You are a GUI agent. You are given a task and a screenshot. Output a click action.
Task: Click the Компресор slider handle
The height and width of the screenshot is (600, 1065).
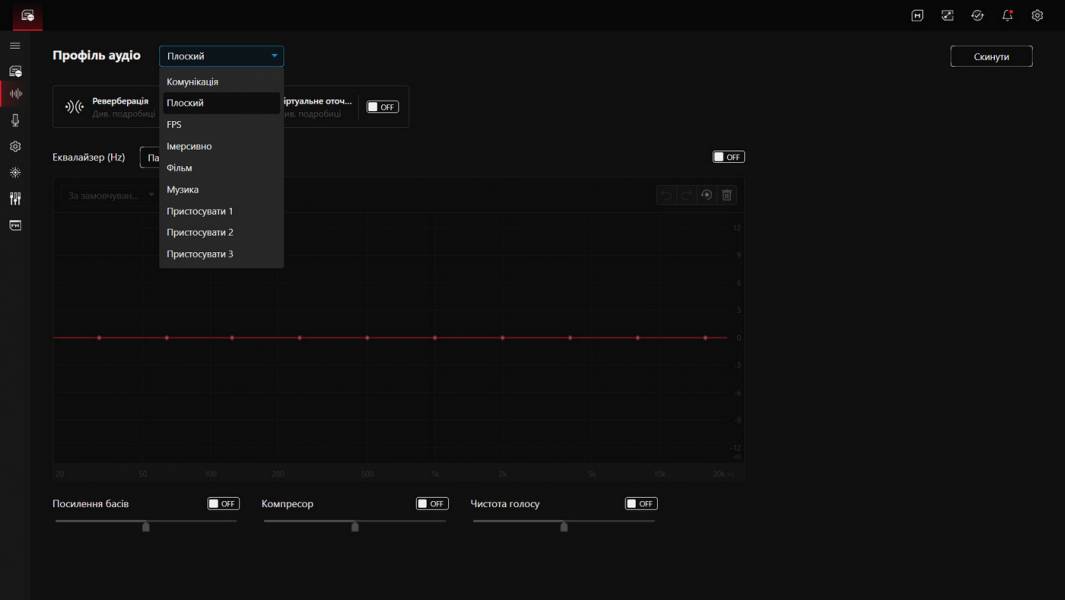point(355,527)
